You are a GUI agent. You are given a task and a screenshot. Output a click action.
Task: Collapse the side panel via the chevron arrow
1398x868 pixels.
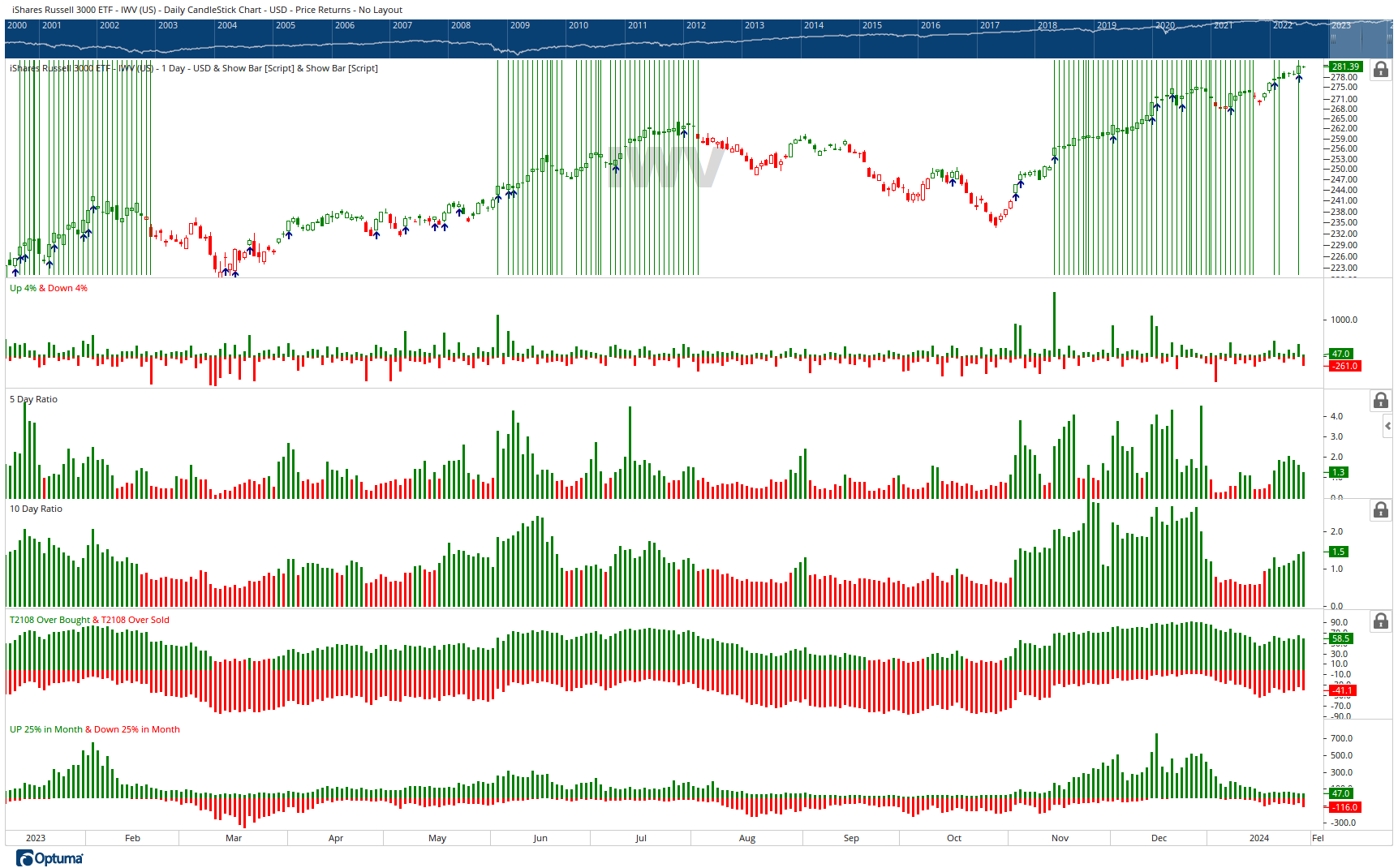[1389, 425]
